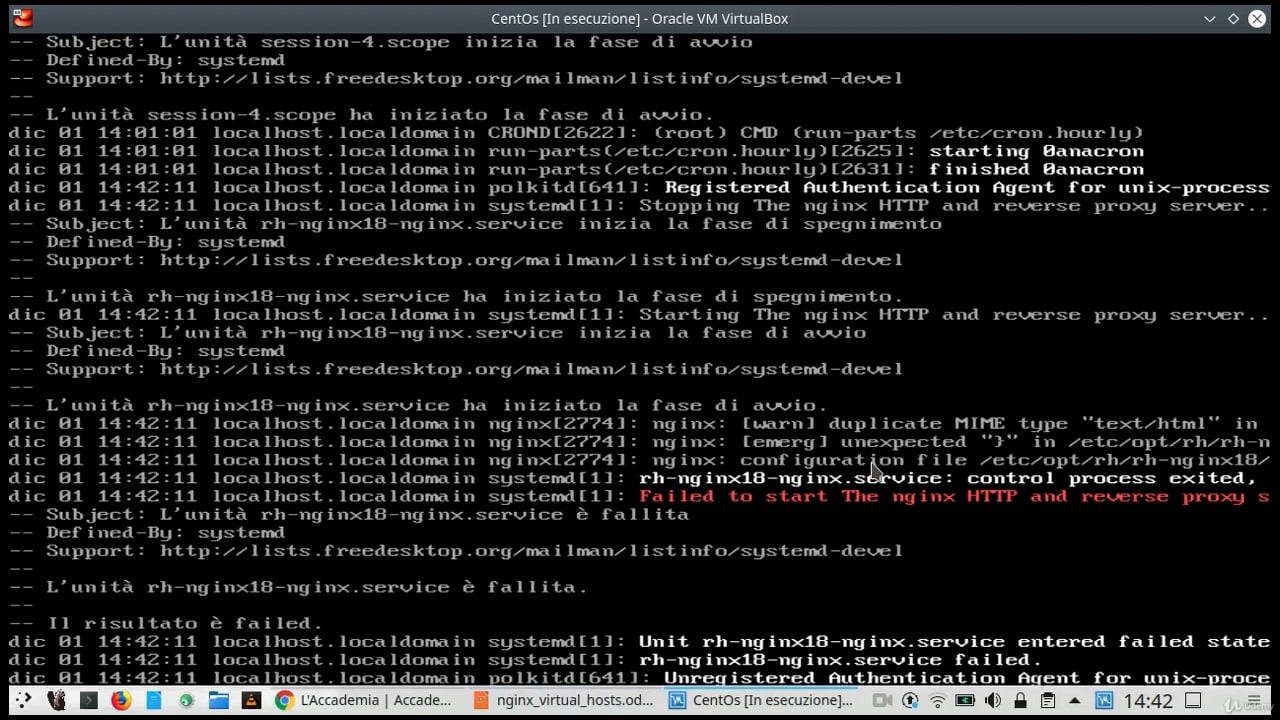1280x720 pixels.
Task: Click the red 'Failed to start The nginx' line
Action: (954, 497)
